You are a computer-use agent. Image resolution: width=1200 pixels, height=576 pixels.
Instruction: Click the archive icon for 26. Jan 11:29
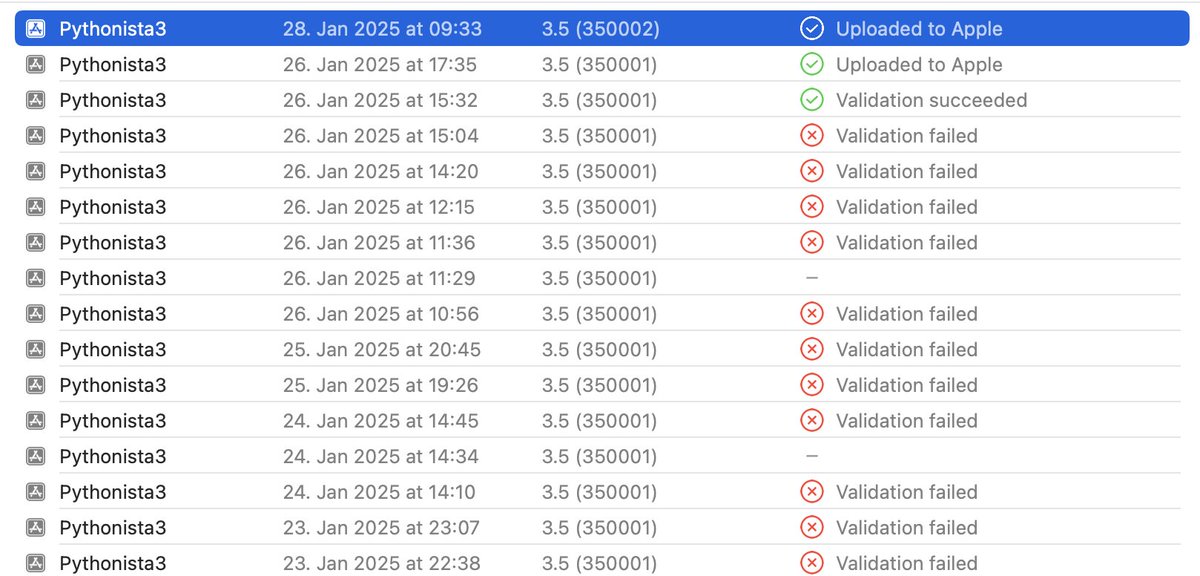coord(35,278)
